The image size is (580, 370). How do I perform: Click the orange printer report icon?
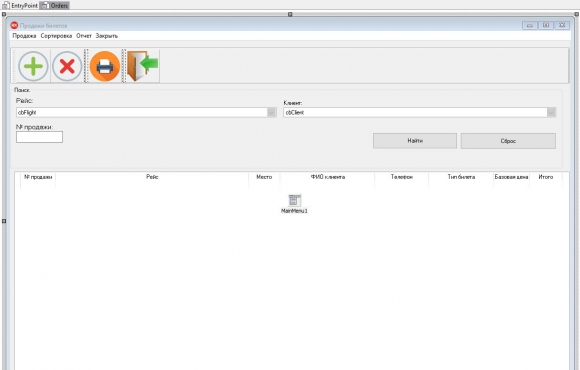click(105, 67)
